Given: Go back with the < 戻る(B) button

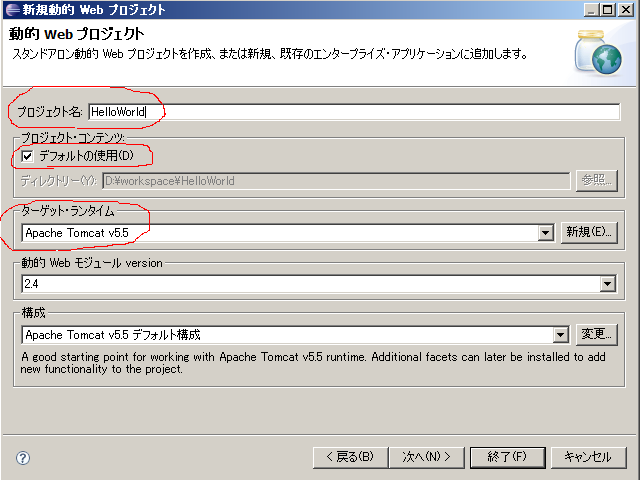Looking at the screenshot, I should pos(350,457).
